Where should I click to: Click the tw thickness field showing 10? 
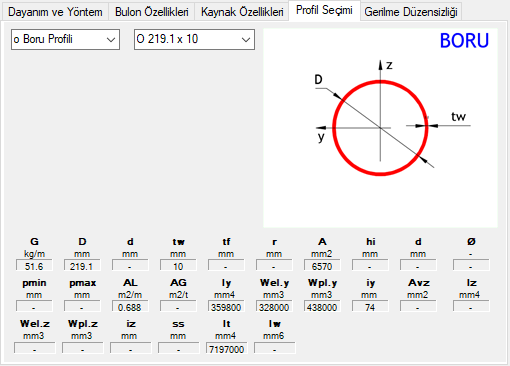point(178,266)
